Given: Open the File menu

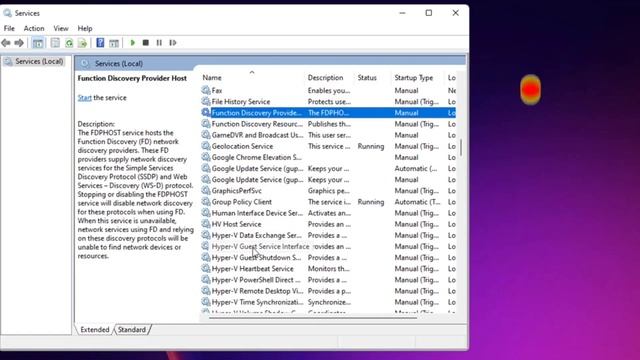Looking at the screenshot, I should 9,28.
